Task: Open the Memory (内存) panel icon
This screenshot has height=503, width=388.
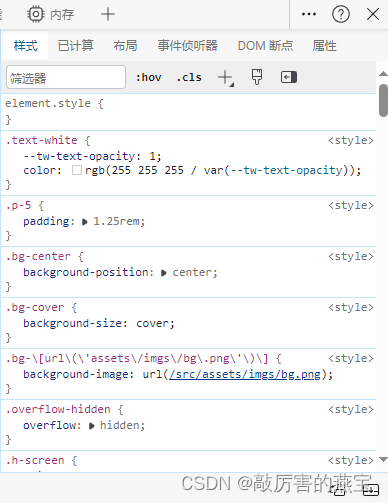Action: 36,14
